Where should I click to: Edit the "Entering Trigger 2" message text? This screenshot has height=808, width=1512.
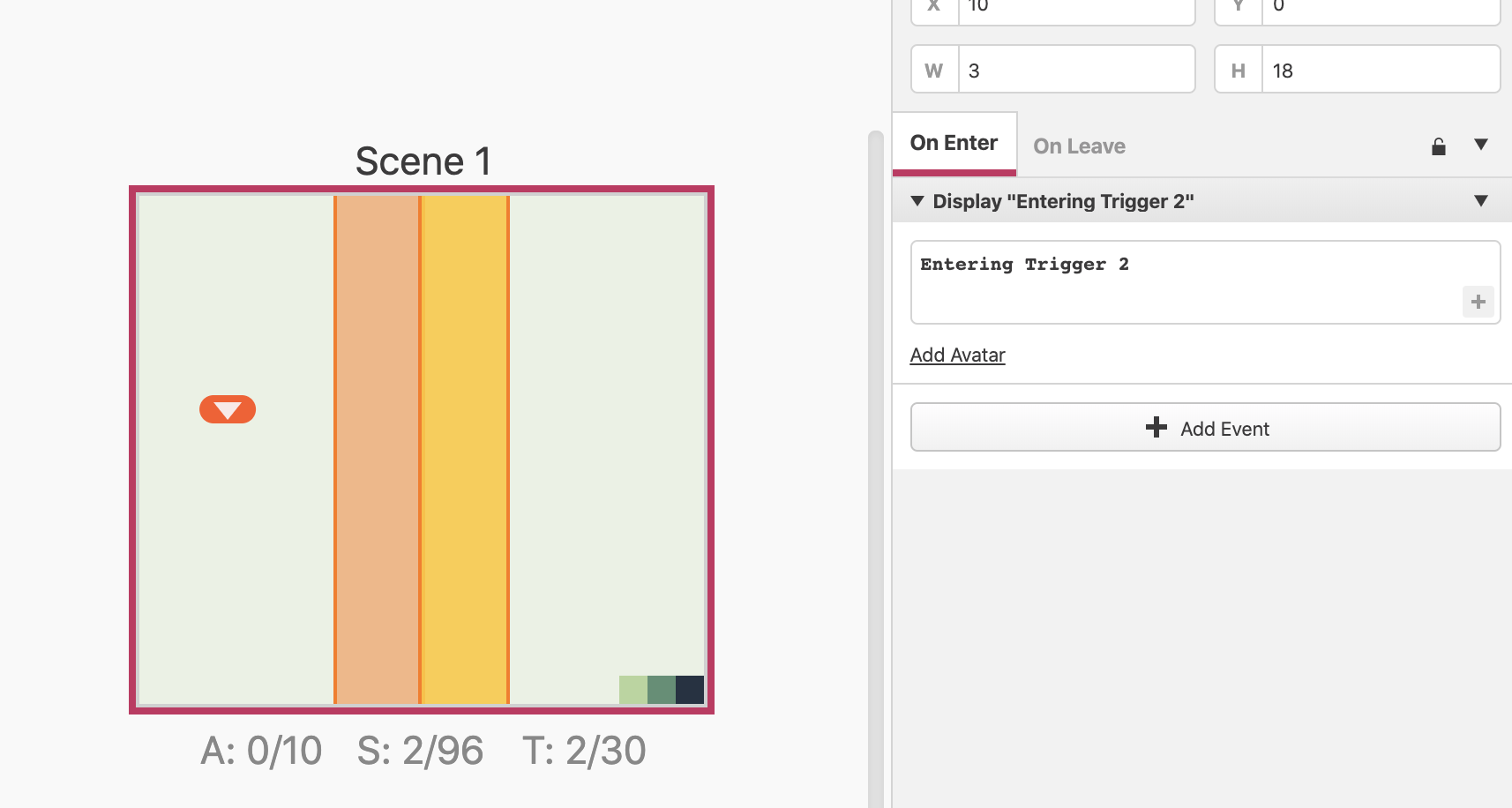click(1025, 264)
